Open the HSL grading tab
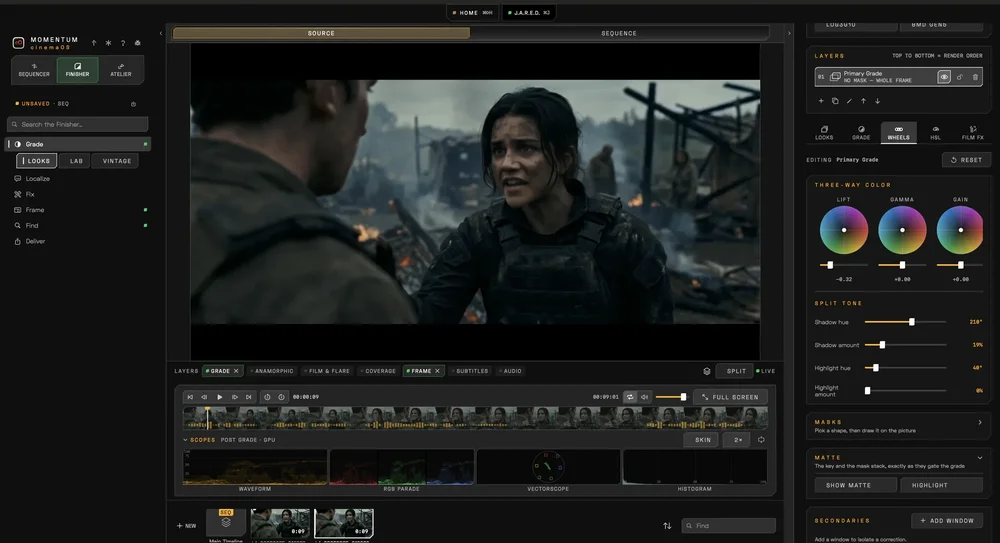1000x543 pixels. click(936, 133)
